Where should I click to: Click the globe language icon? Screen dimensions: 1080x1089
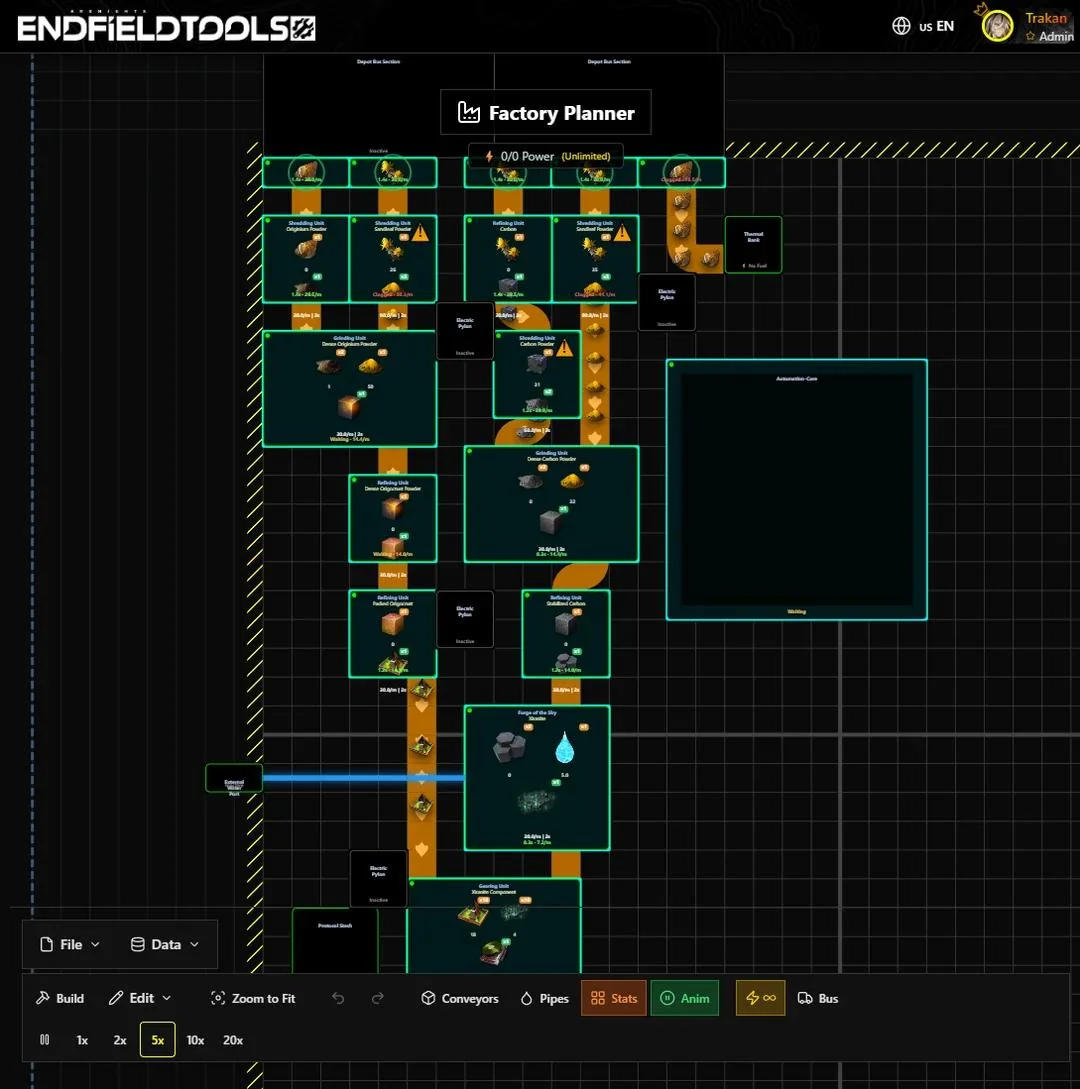point(901,26)
